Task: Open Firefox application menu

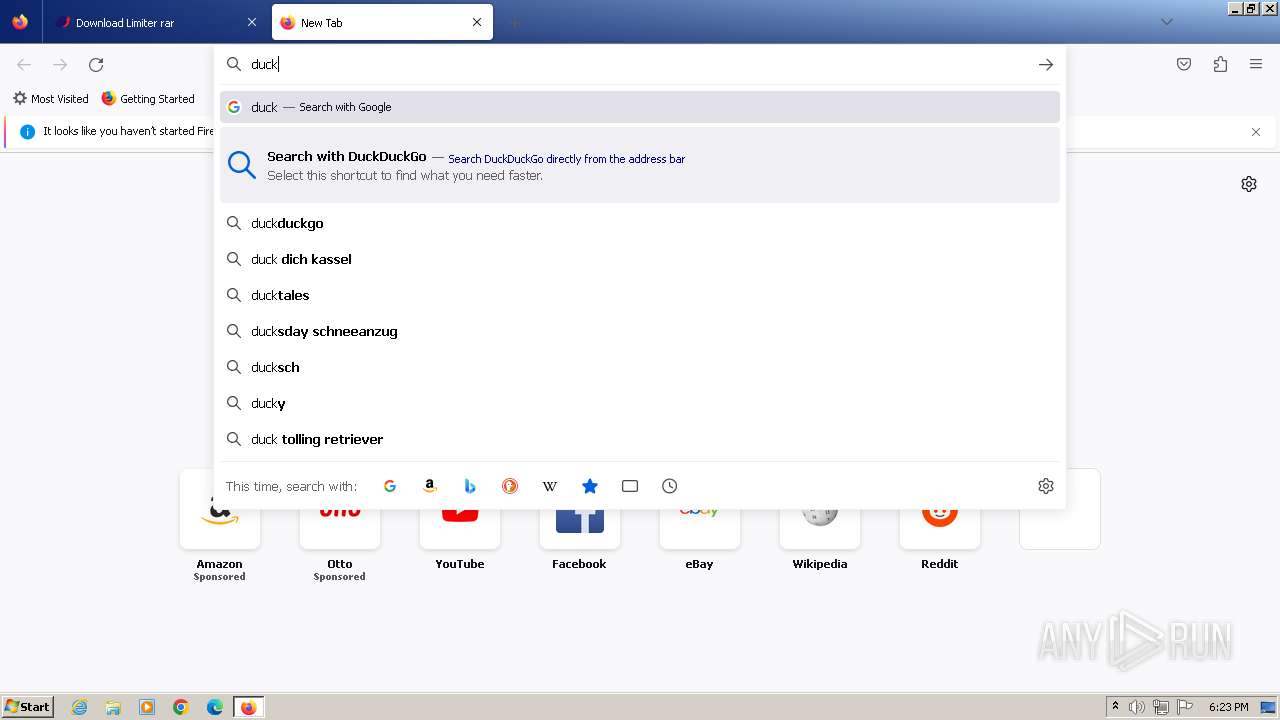Action: click(x=1256, y=64)
